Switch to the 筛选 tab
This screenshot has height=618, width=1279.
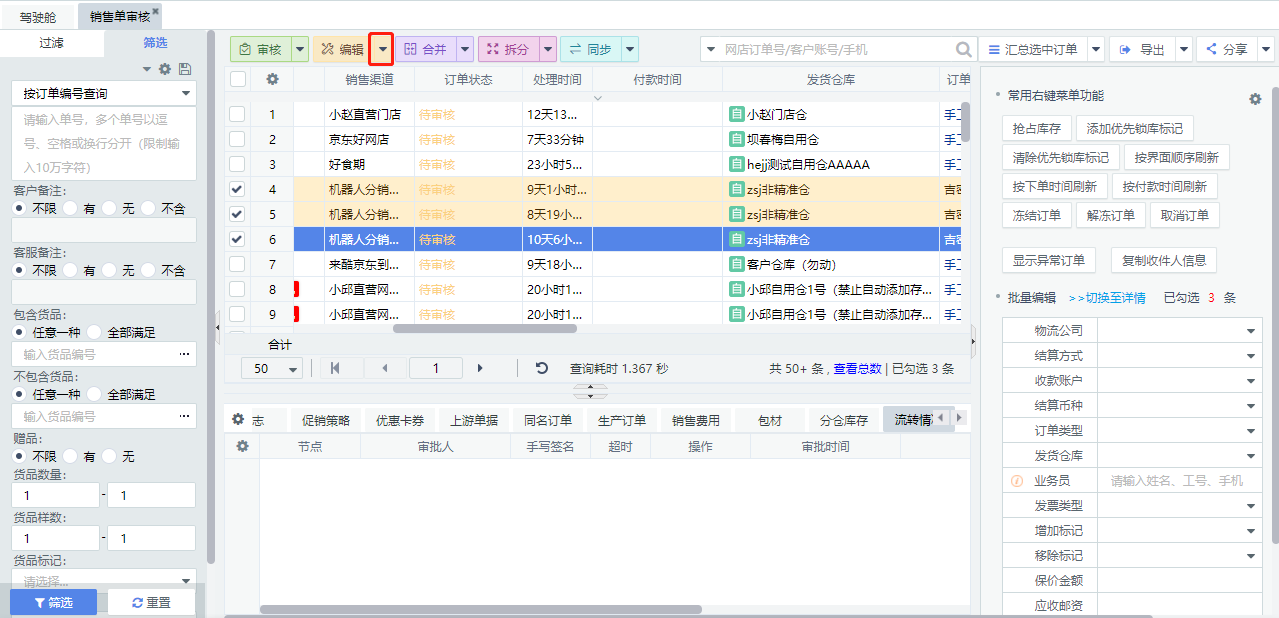(x=155, y=43)
